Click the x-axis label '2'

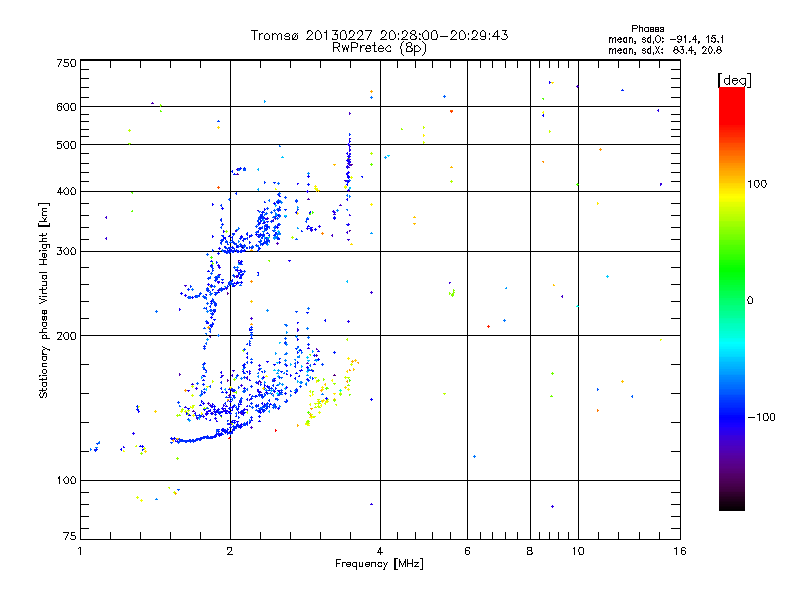[x=230, y=551]
